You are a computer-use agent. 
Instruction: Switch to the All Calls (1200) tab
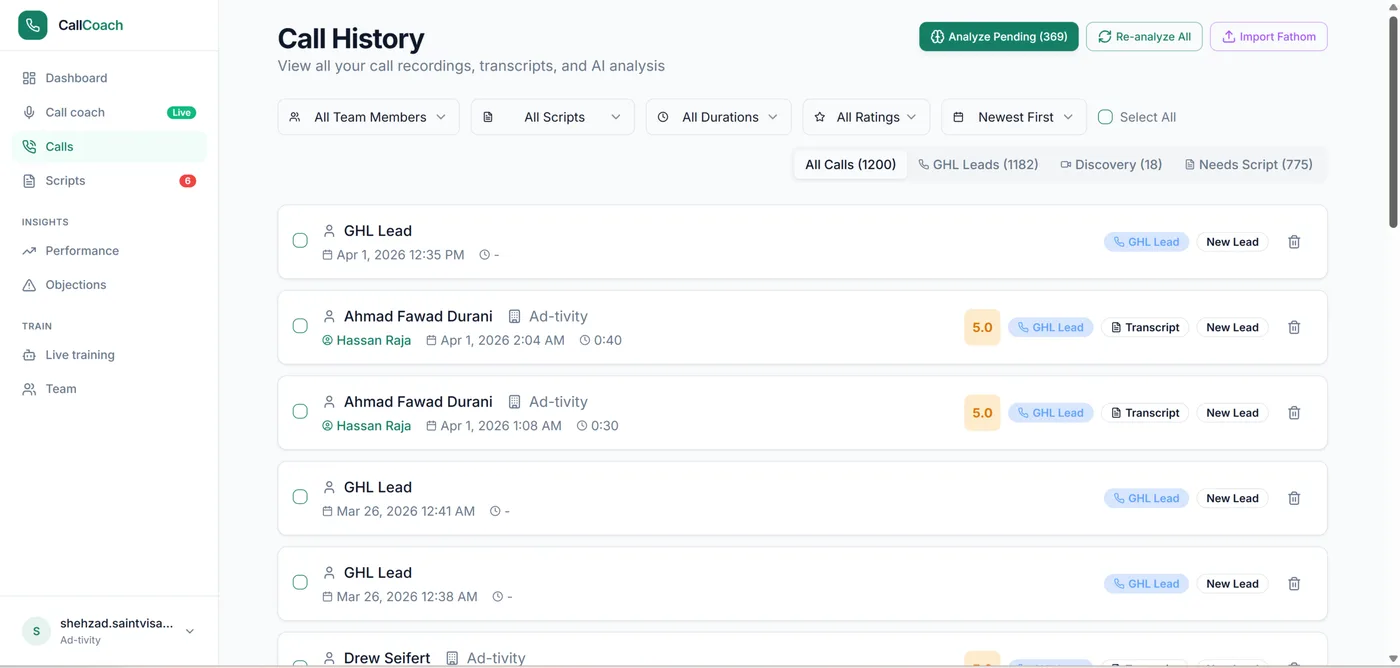click(851, 165)
